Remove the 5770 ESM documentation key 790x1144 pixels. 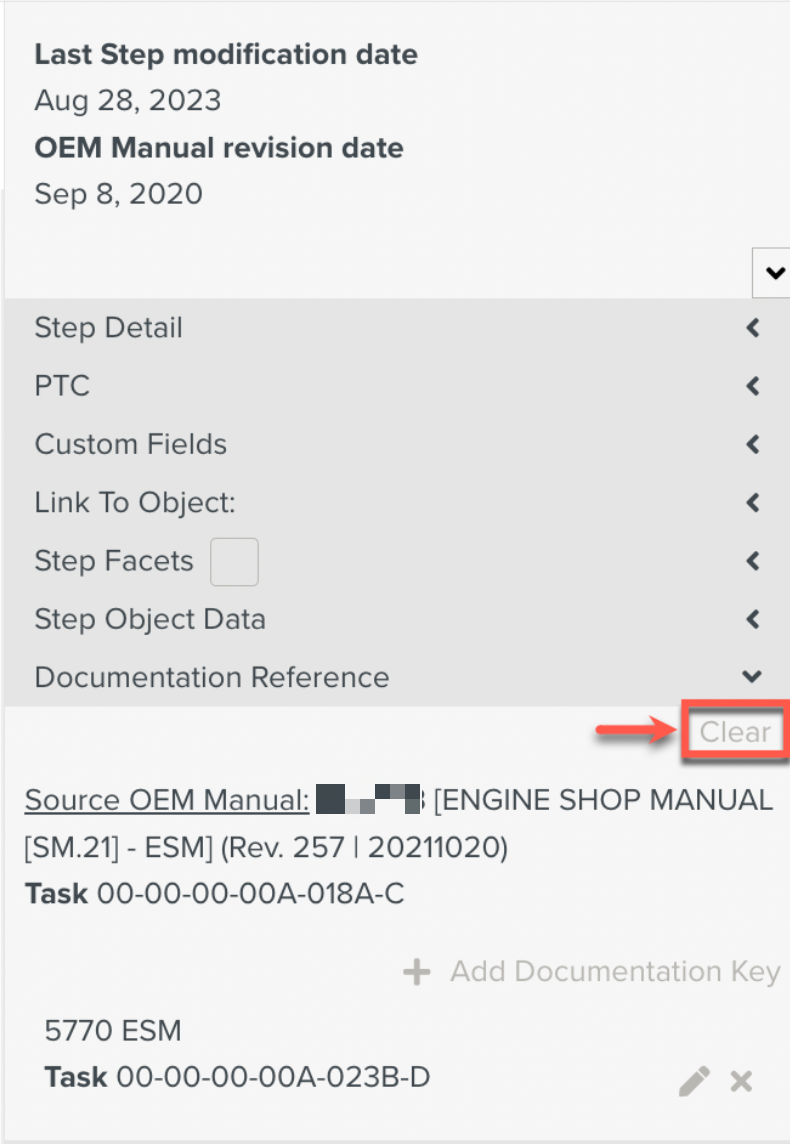coord(741,1080)
